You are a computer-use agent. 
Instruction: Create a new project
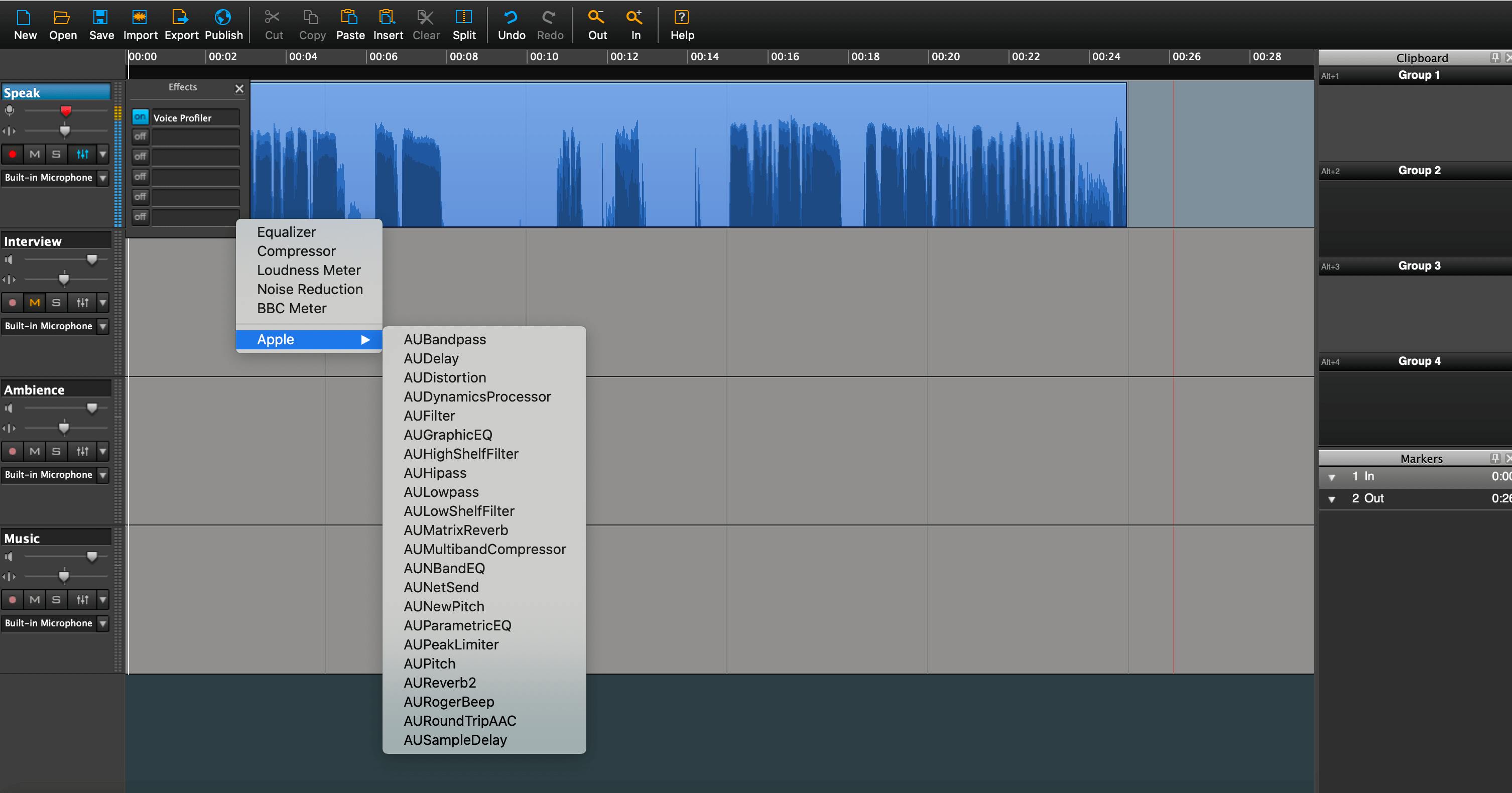[25, 25]
